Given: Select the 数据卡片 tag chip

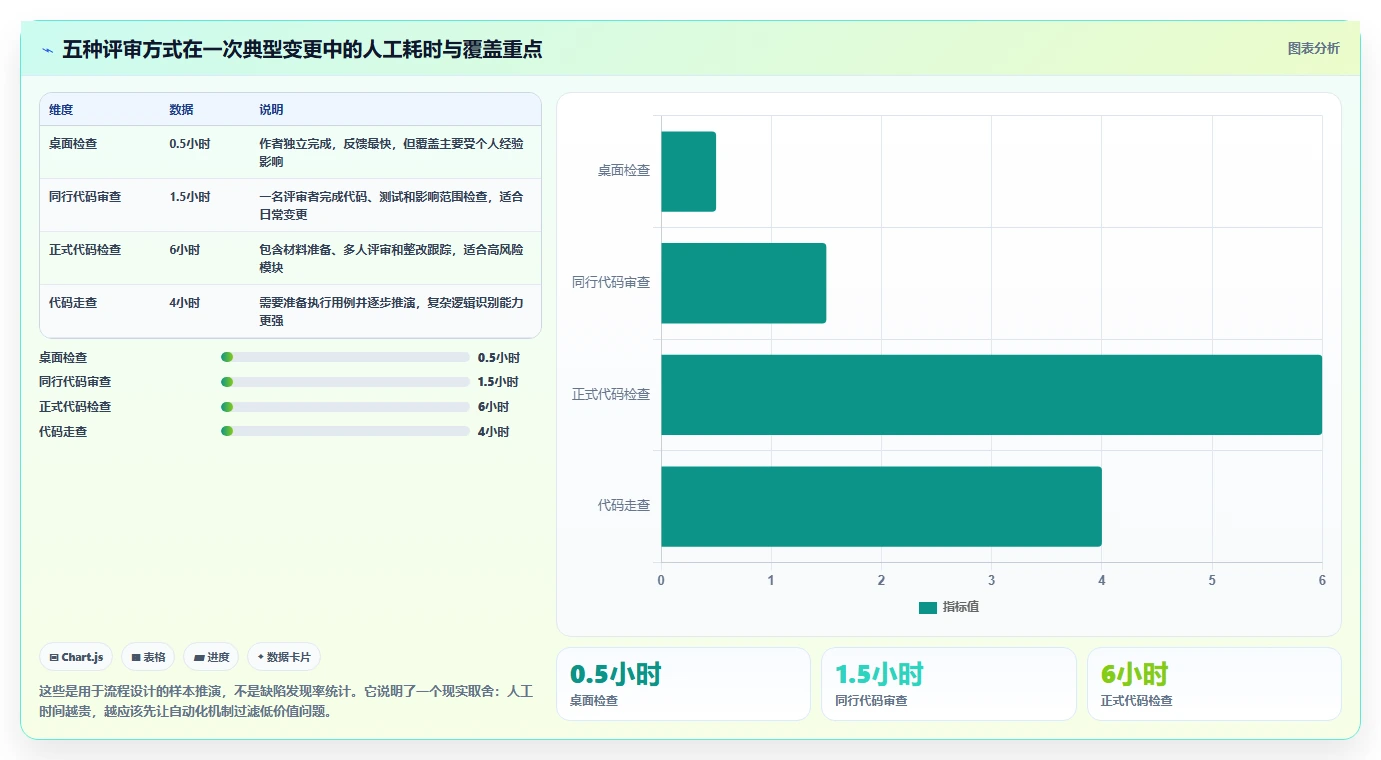Looking at the screenshot, I should [284, 657].
